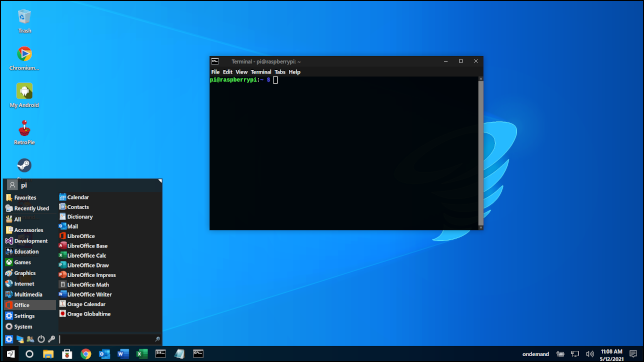The width and height of the screenshot is (644, 362).
Task: Open the notification center icon
Action: pos(633,354)
